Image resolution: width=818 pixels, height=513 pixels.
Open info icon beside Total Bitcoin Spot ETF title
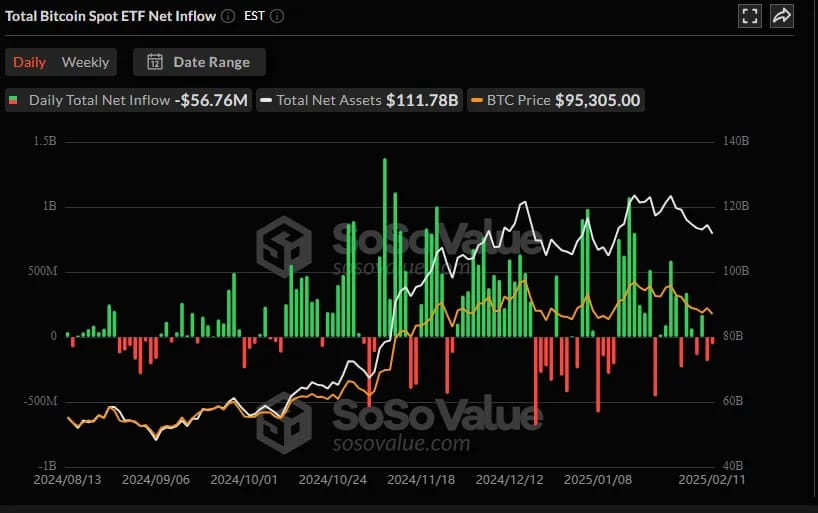[228, 16]
